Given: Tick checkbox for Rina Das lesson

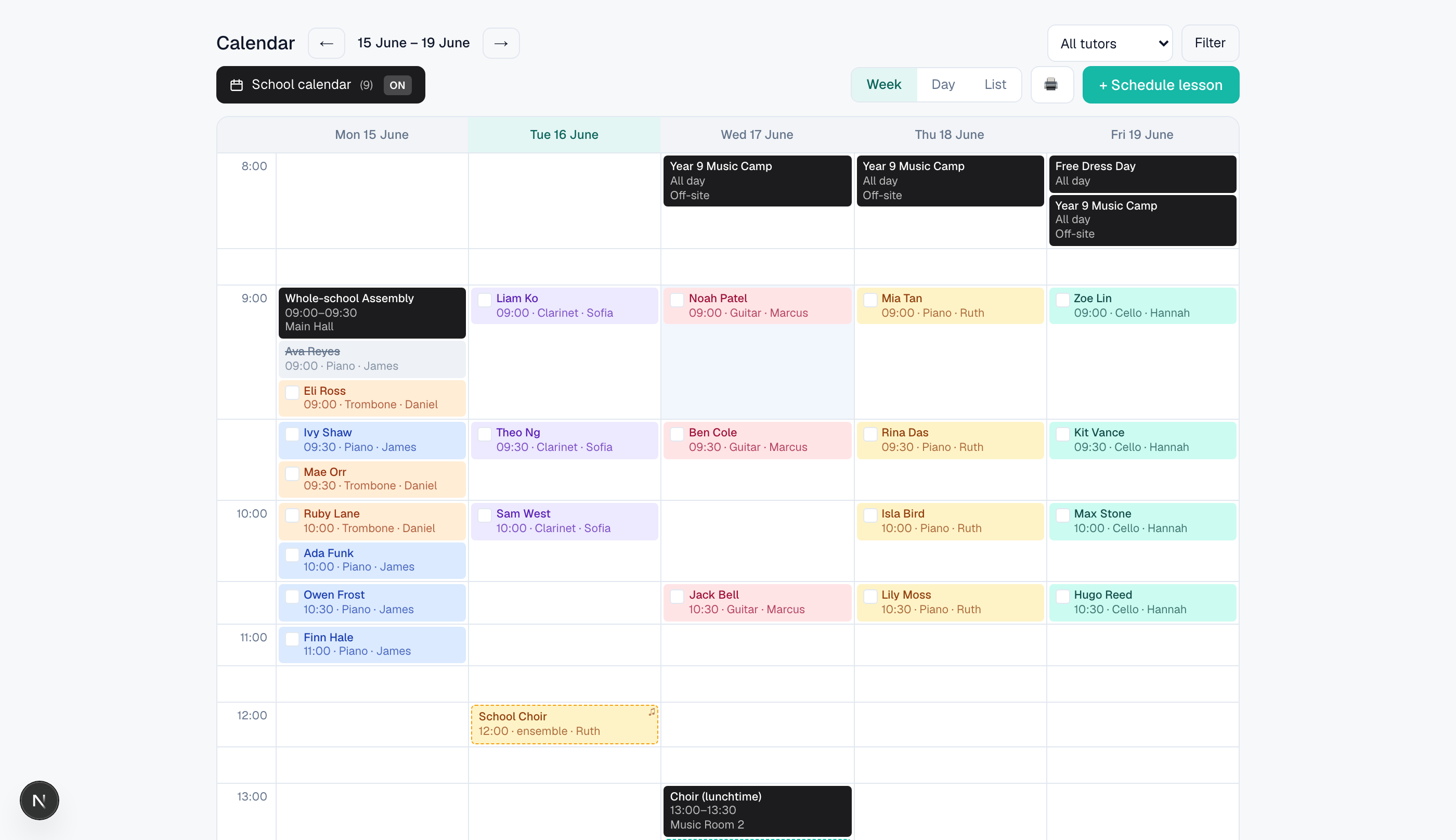Looking at the screenshot, I should coord(870,434).
